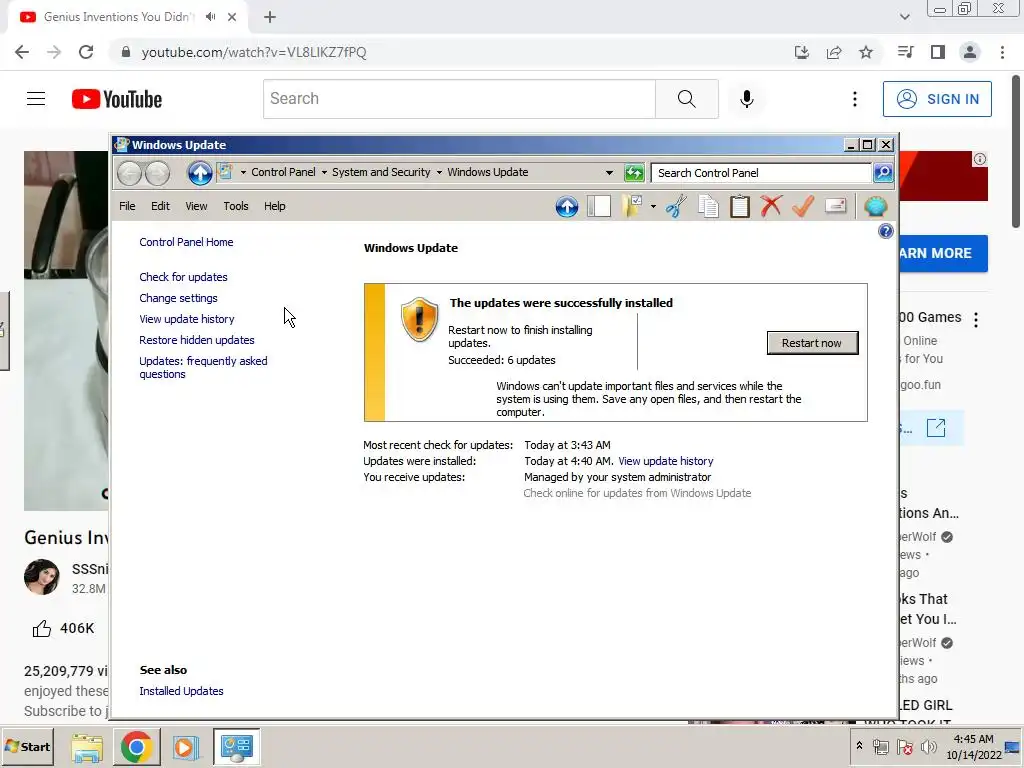
Task: Click the Search Control Panel field
Action: pos(761,173)
